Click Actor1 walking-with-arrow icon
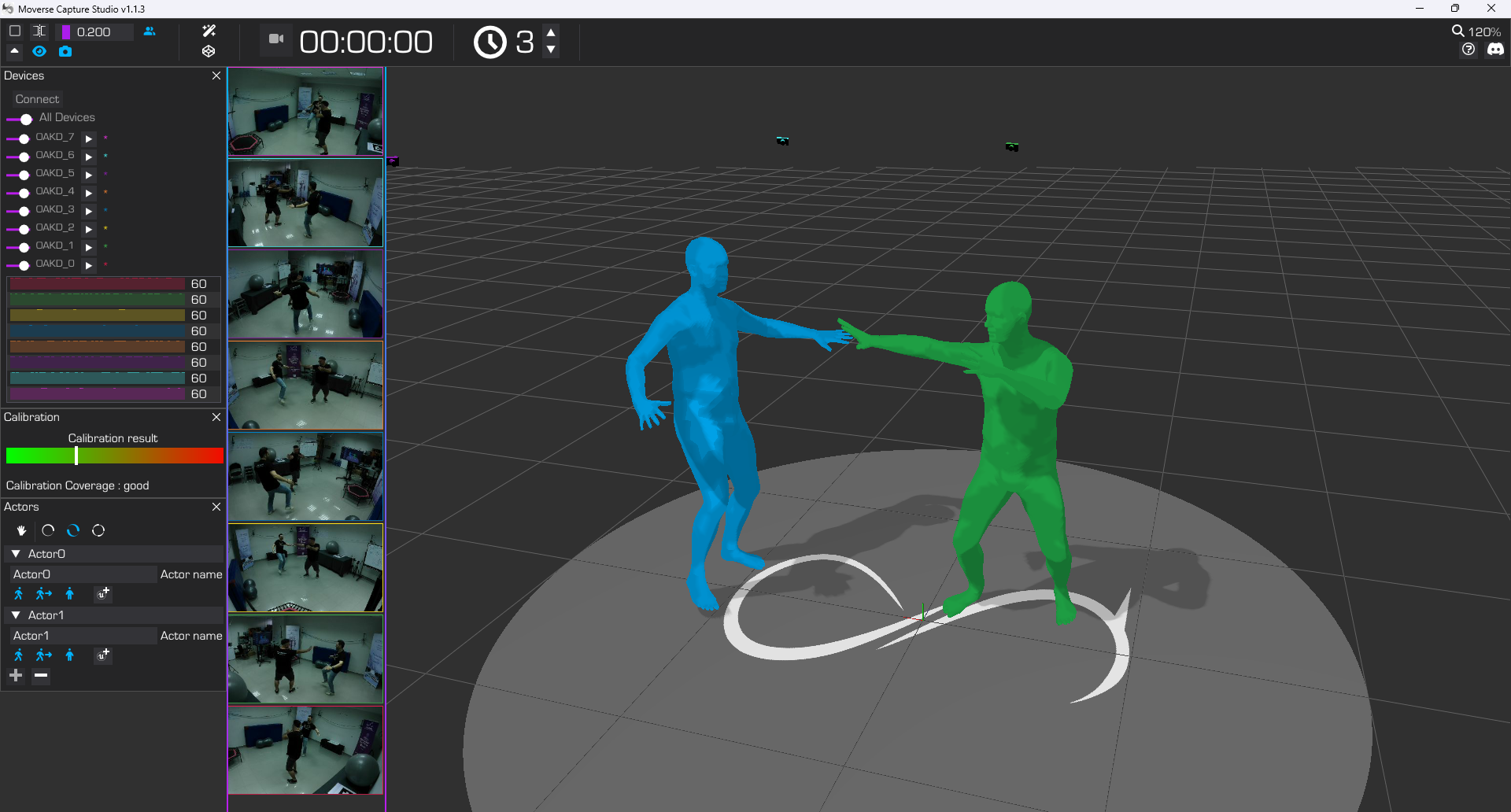The width and height of the screenshot is (1511, 812). pyautogui.click(x=44, y=655)
